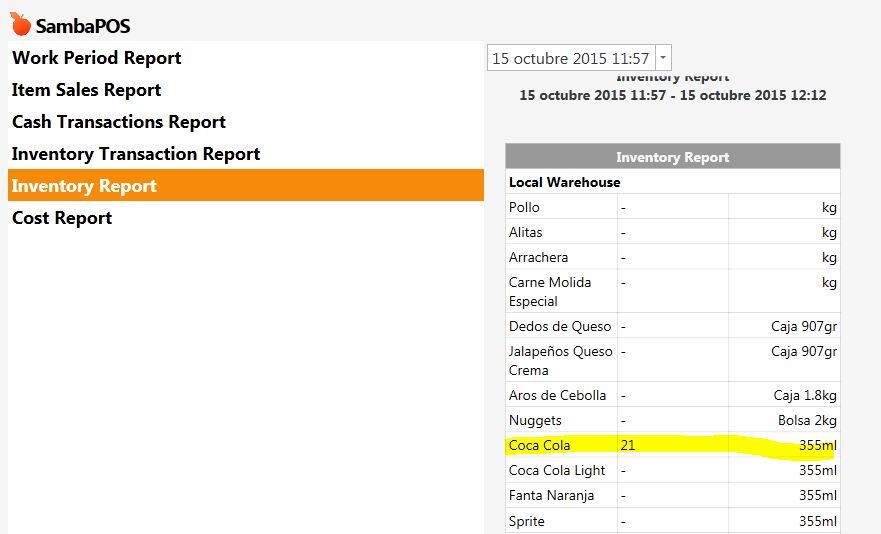The image size is (881, 534).
Task: Click the gray Inventory Report table header
Action: (x=673, y=157)
